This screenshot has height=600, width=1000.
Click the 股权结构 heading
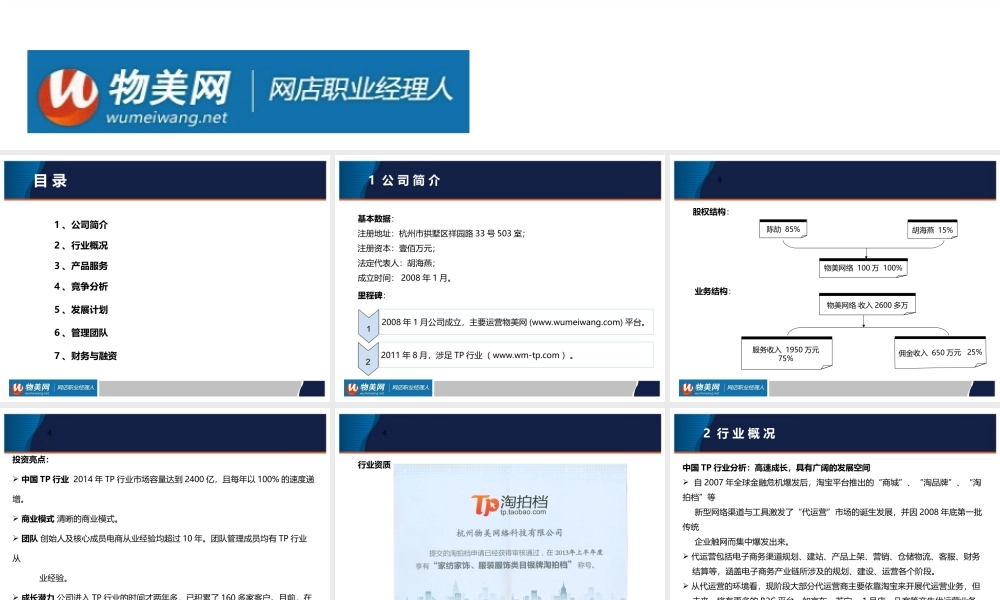(710, 212)
